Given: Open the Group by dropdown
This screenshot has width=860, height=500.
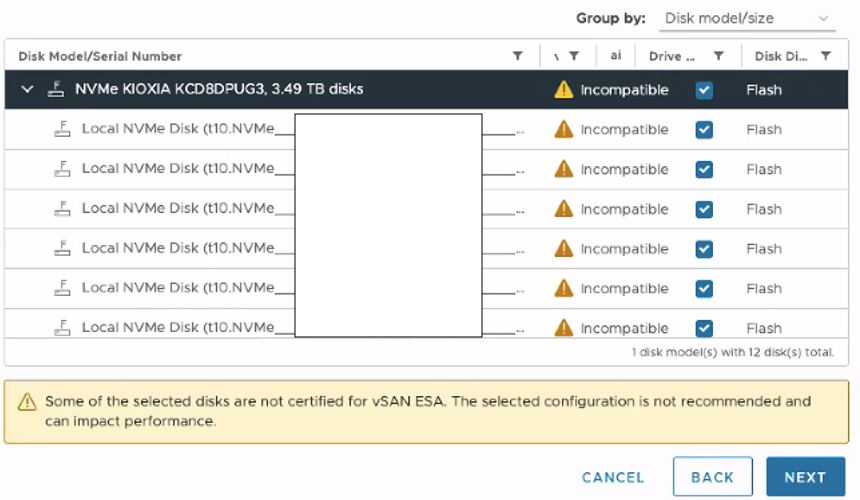Looking at the screenshot, I should tap(747, 18).
